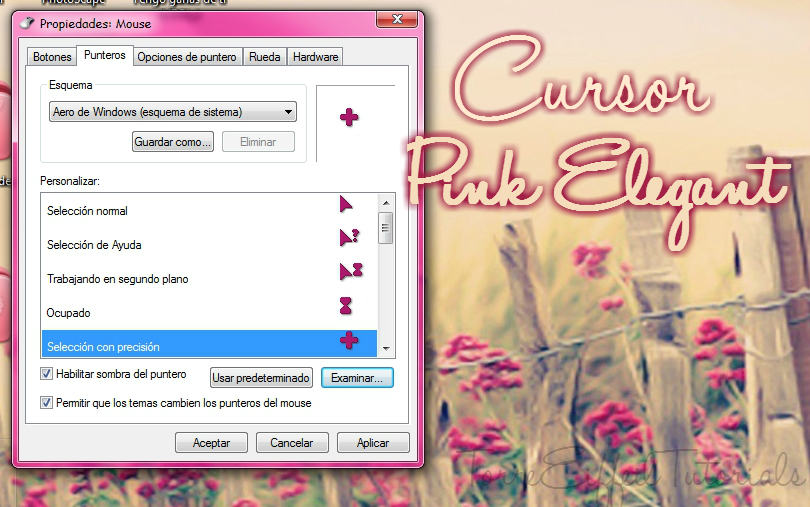Click the pink hourglass icon for Ocupado
Image resolution: width=810 pixels, height=507 pixels.
(x=346, y=305)
